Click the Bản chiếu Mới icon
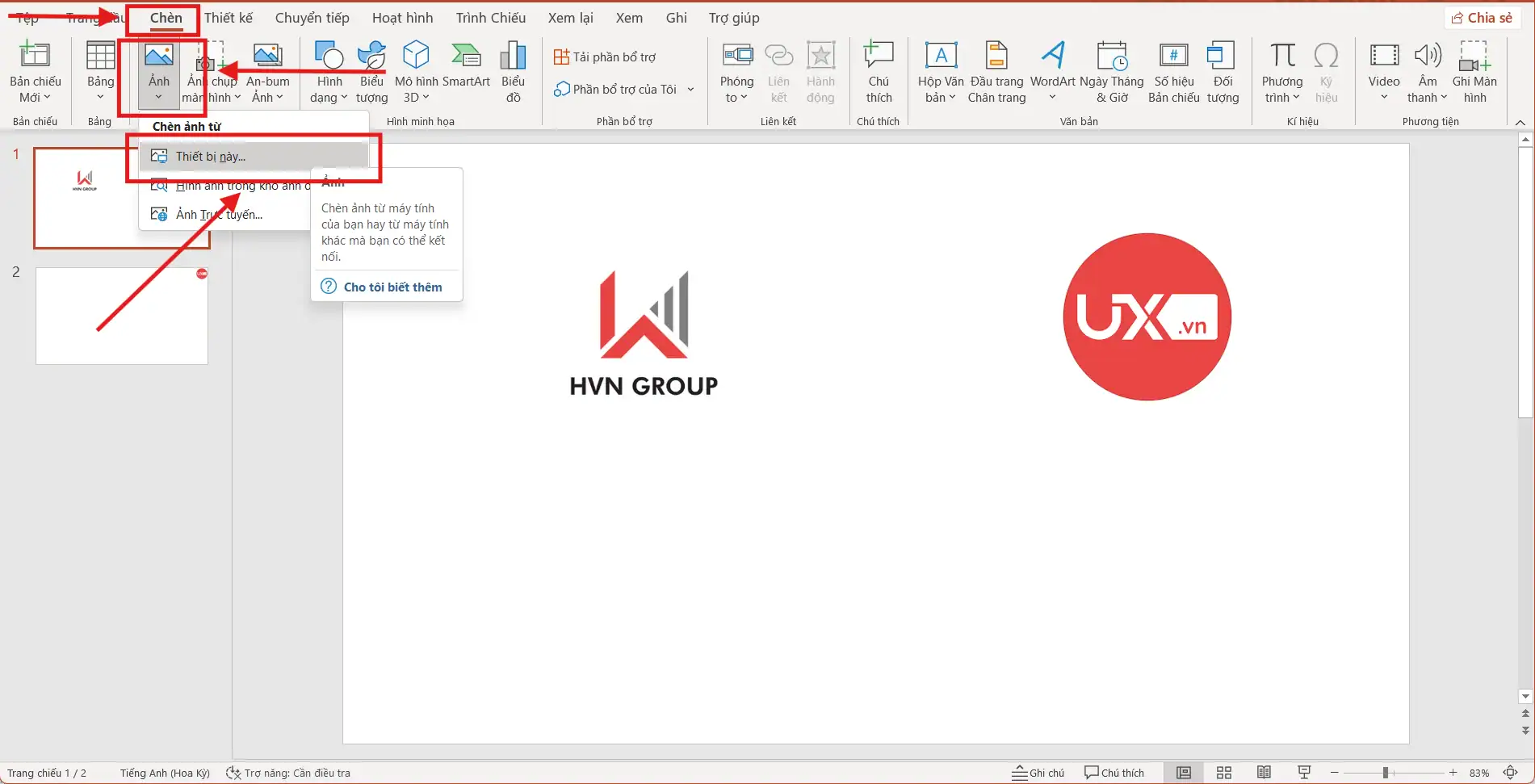The width and height of the screenshot is (1535, 784). click(35, 55)
